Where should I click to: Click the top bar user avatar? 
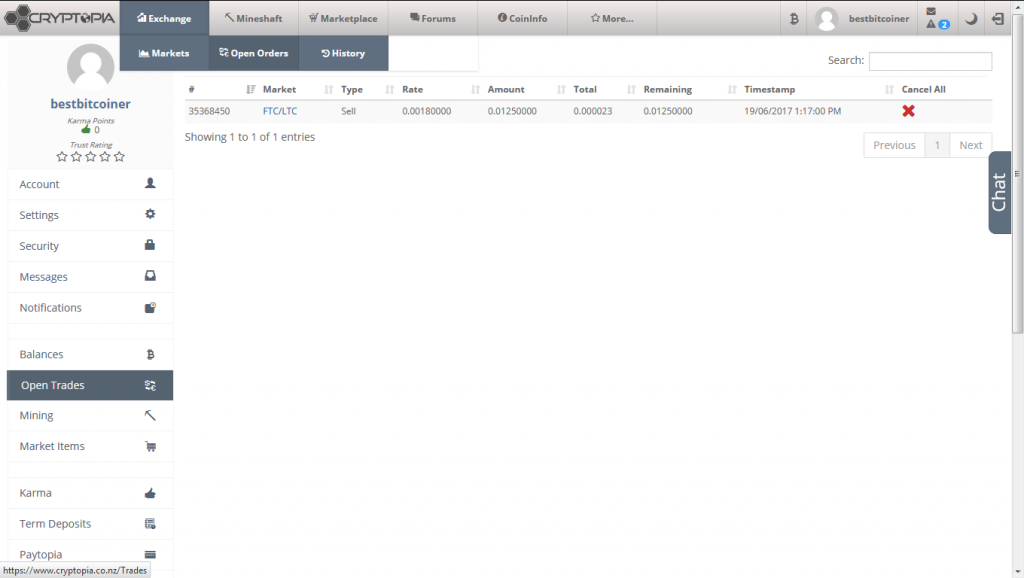click(826, 18)
